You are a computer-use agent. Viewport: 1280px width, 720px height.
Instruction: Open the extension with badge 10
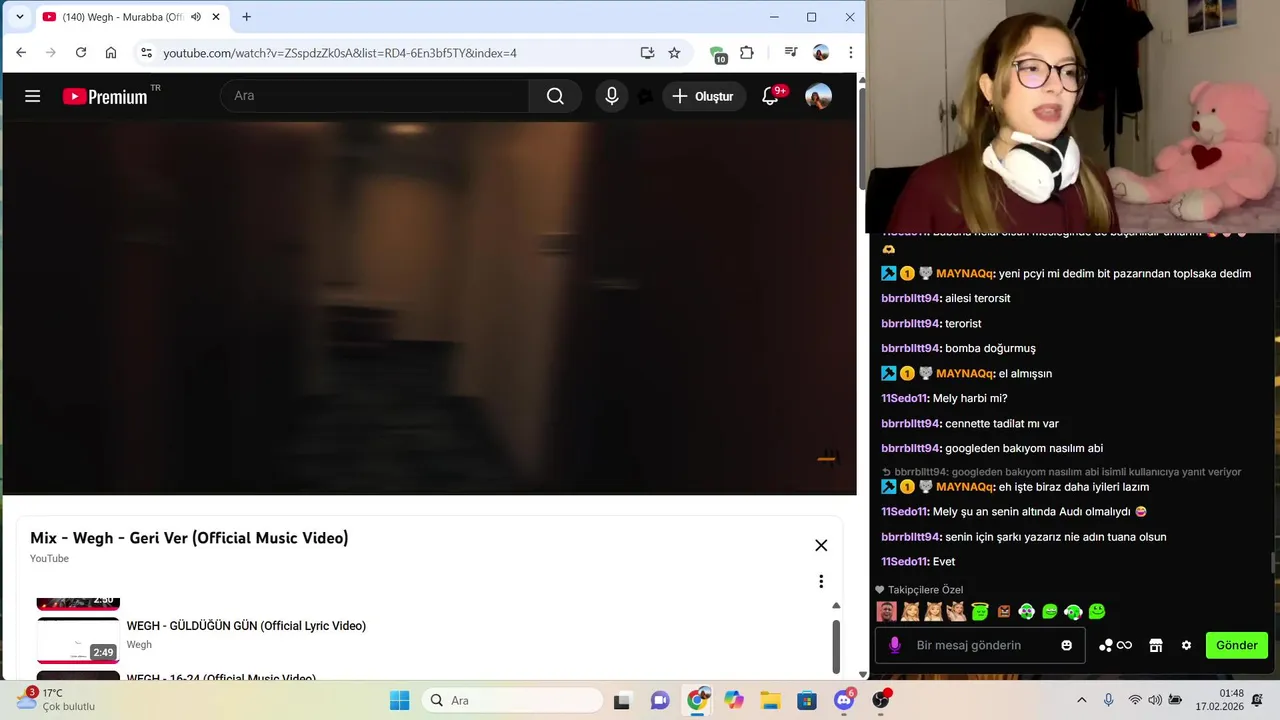click(717, 54)
